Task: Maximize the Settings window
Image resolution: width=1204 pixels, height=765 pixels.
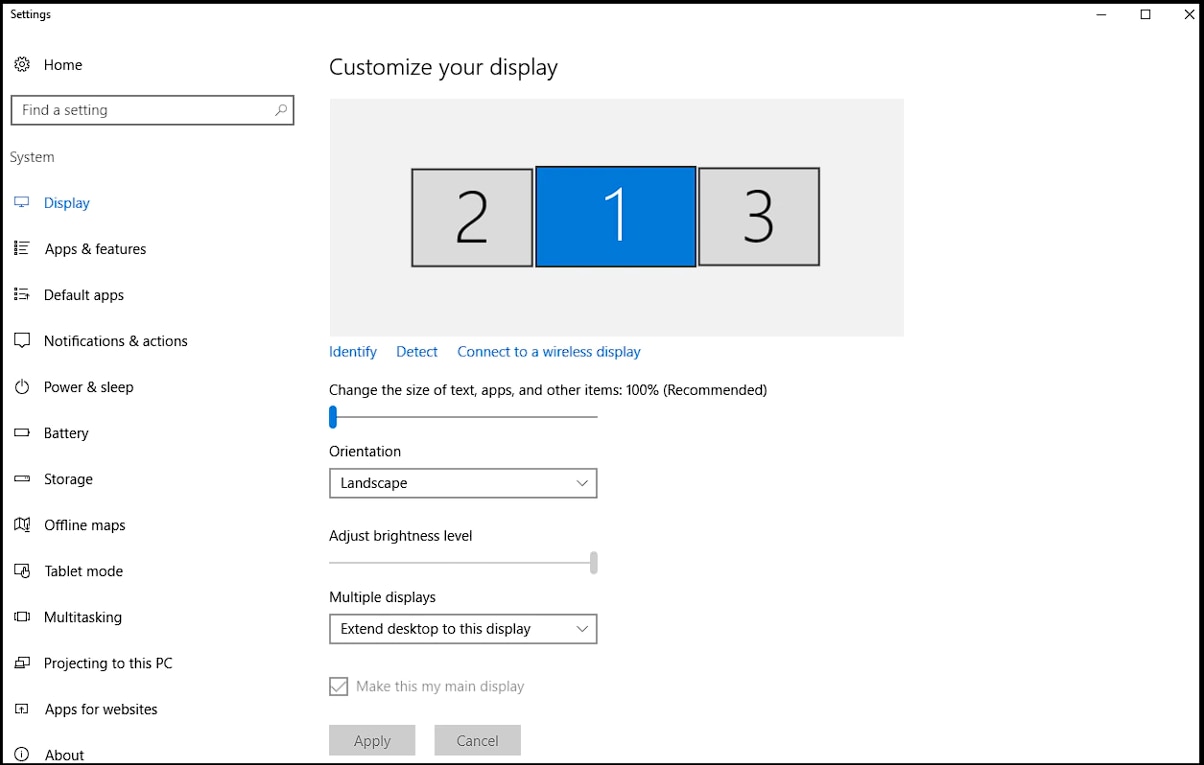Action: (x=1145, y=14)
